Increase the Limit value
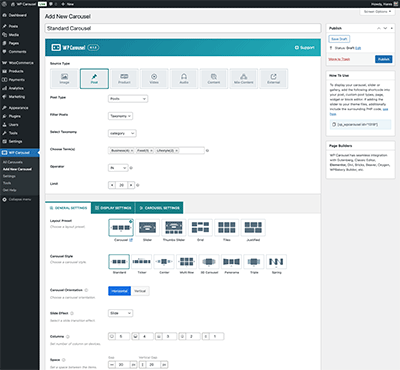This screenshot has width=400, height=370. (131, 185)
